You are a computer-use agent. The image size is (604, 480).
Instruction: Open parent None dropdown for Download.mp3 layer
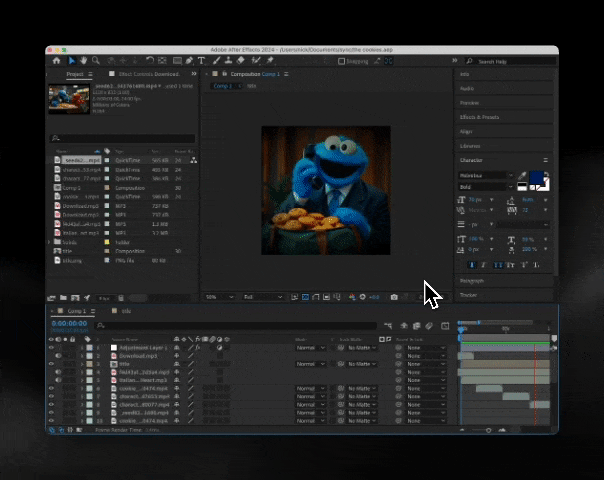tap(426, 356)
